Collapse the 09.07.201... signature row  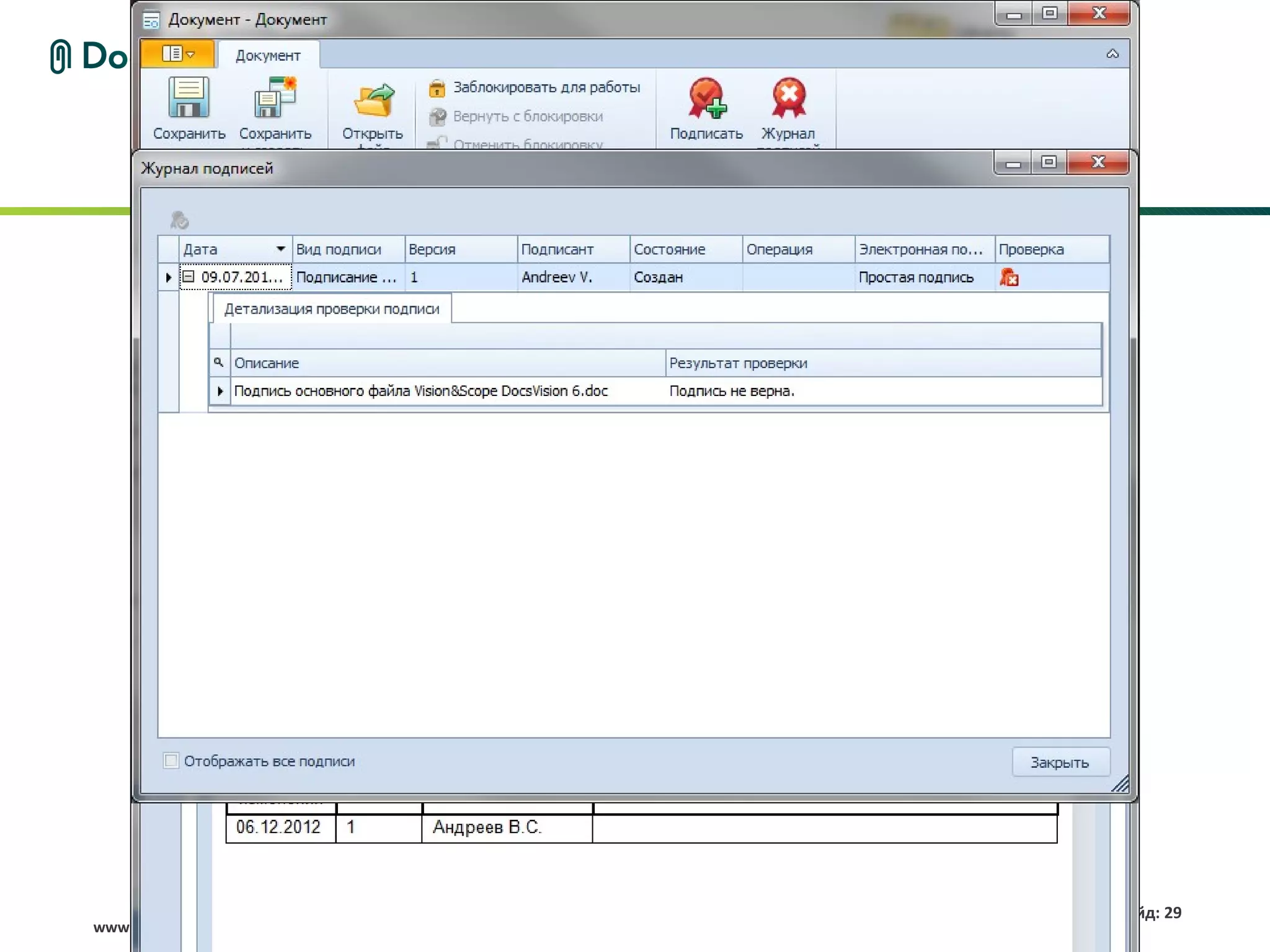(x=189, y=276)
